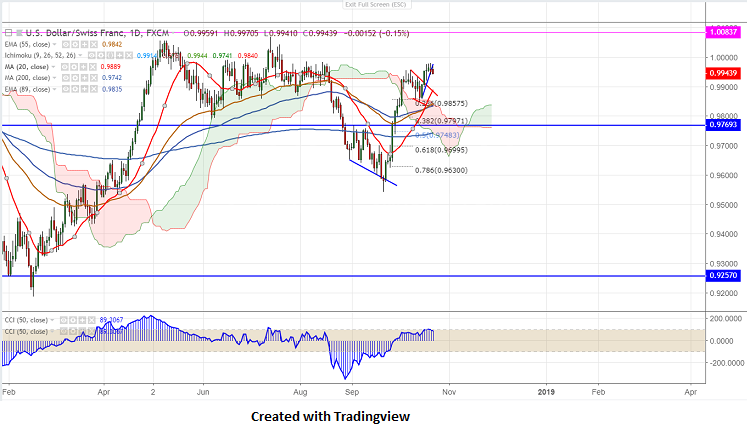Open settings for EMA (89, close)

pyautogui.click(x=75, y=89)
